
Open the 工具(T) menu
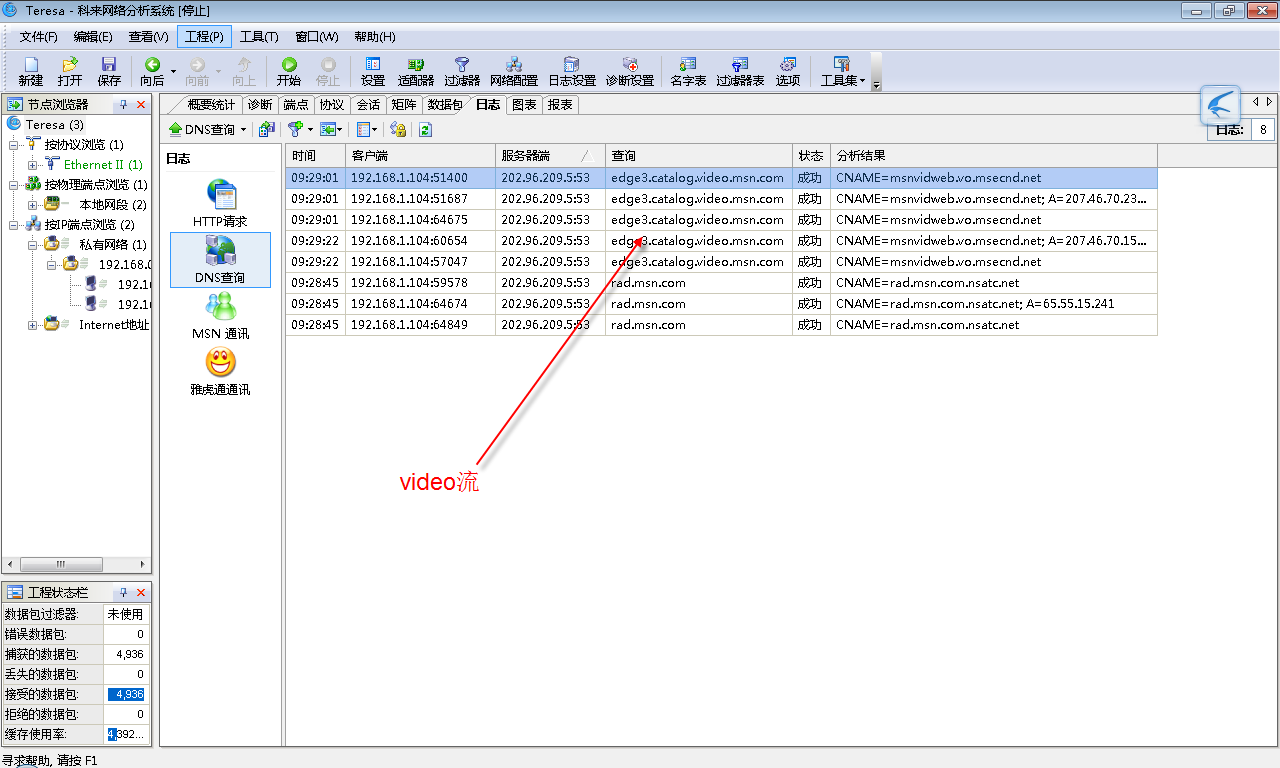[x=259, y=36]
